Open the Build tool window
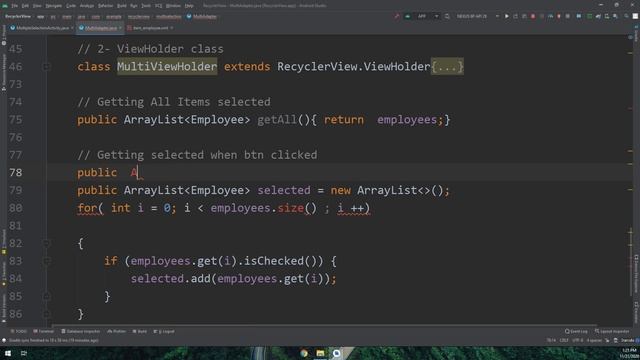 (140, 331)
